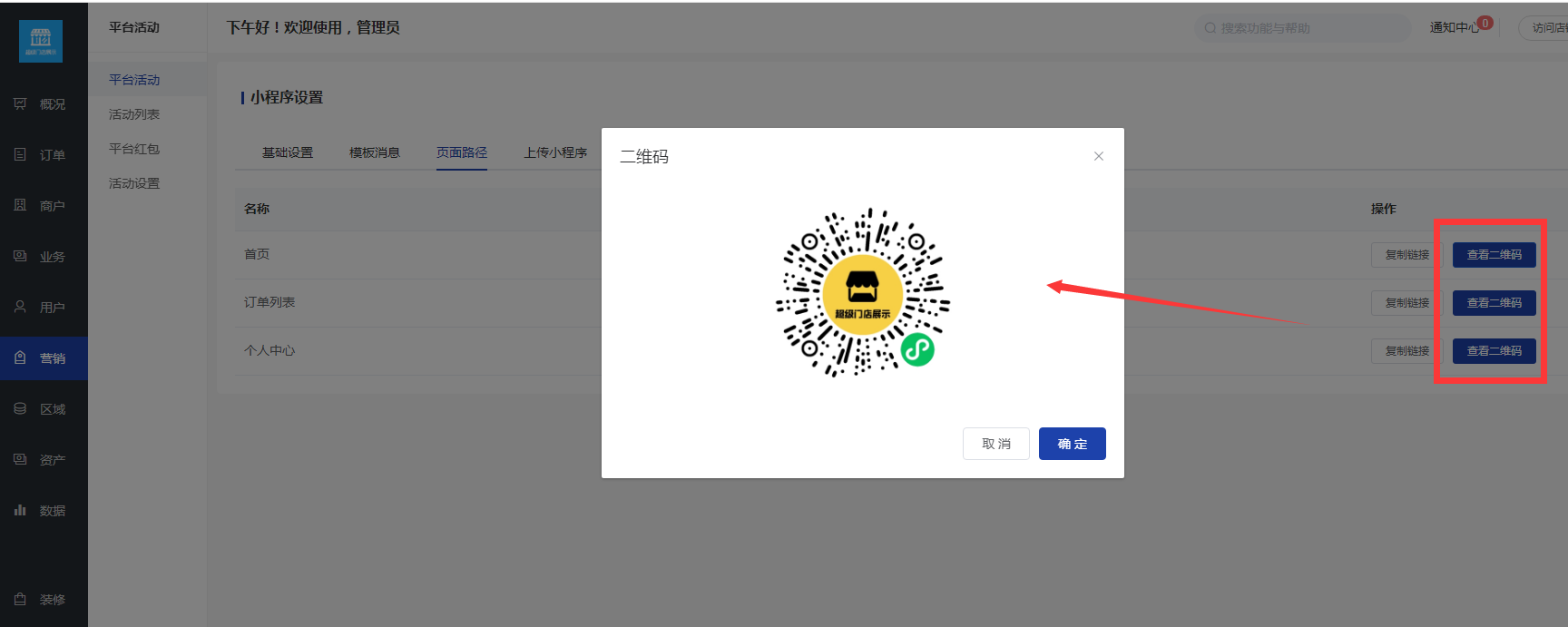Copy link for 订单列表 row
The width and height of the screenshot is (1568, 627).
click(1406, 303)
